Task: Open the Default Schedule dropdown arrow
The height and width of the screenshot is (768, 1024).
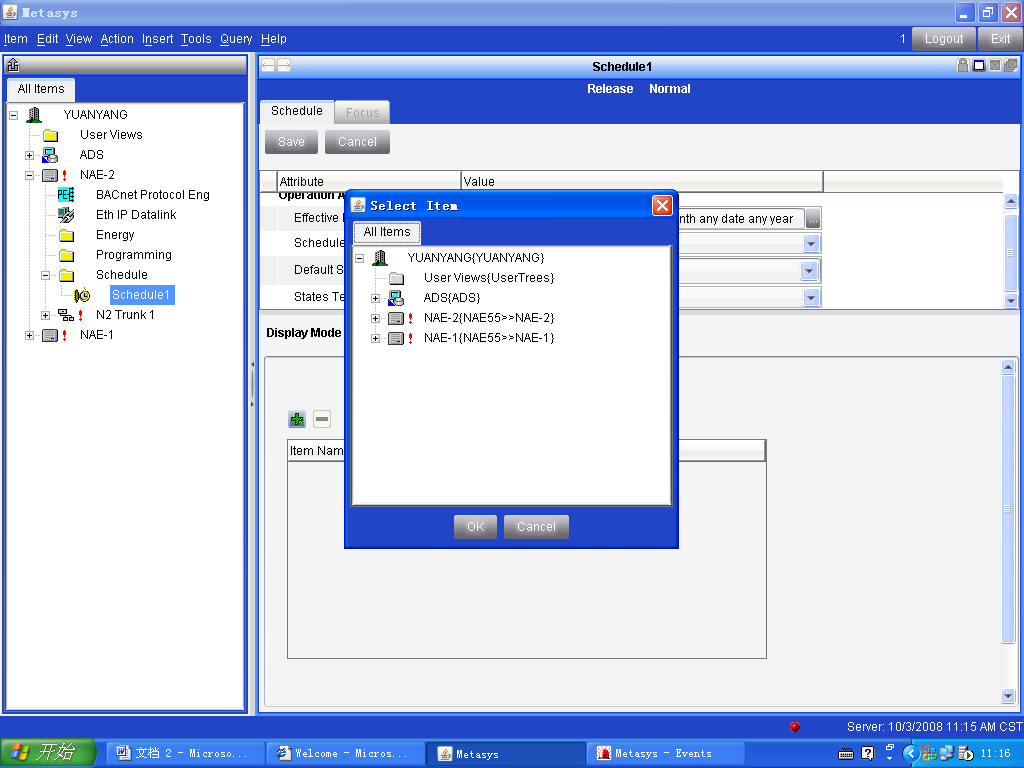Action: 810,271
